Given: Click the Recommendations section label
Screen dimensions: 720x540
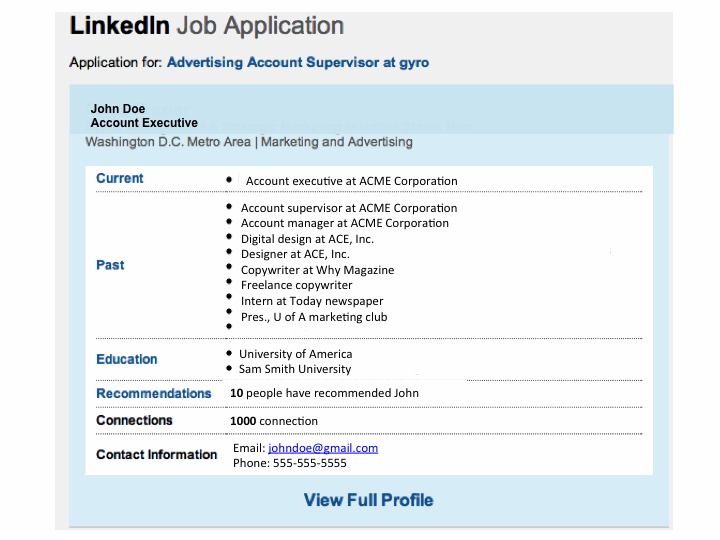Looking at the screenshot, I should pos(153,393).
